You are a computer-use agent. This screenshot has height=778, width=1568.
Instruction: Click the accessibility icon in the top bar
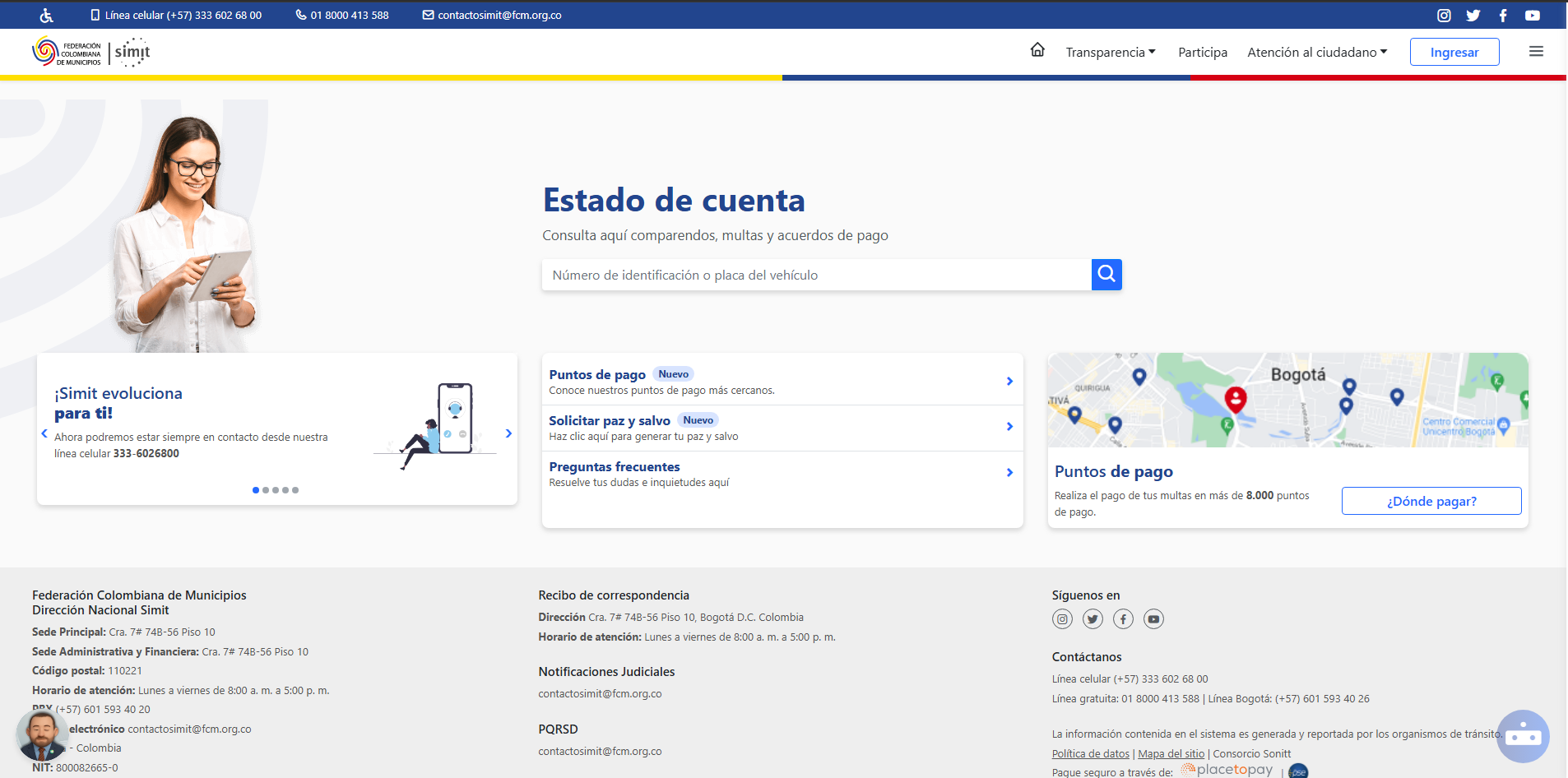click(45, 15)
